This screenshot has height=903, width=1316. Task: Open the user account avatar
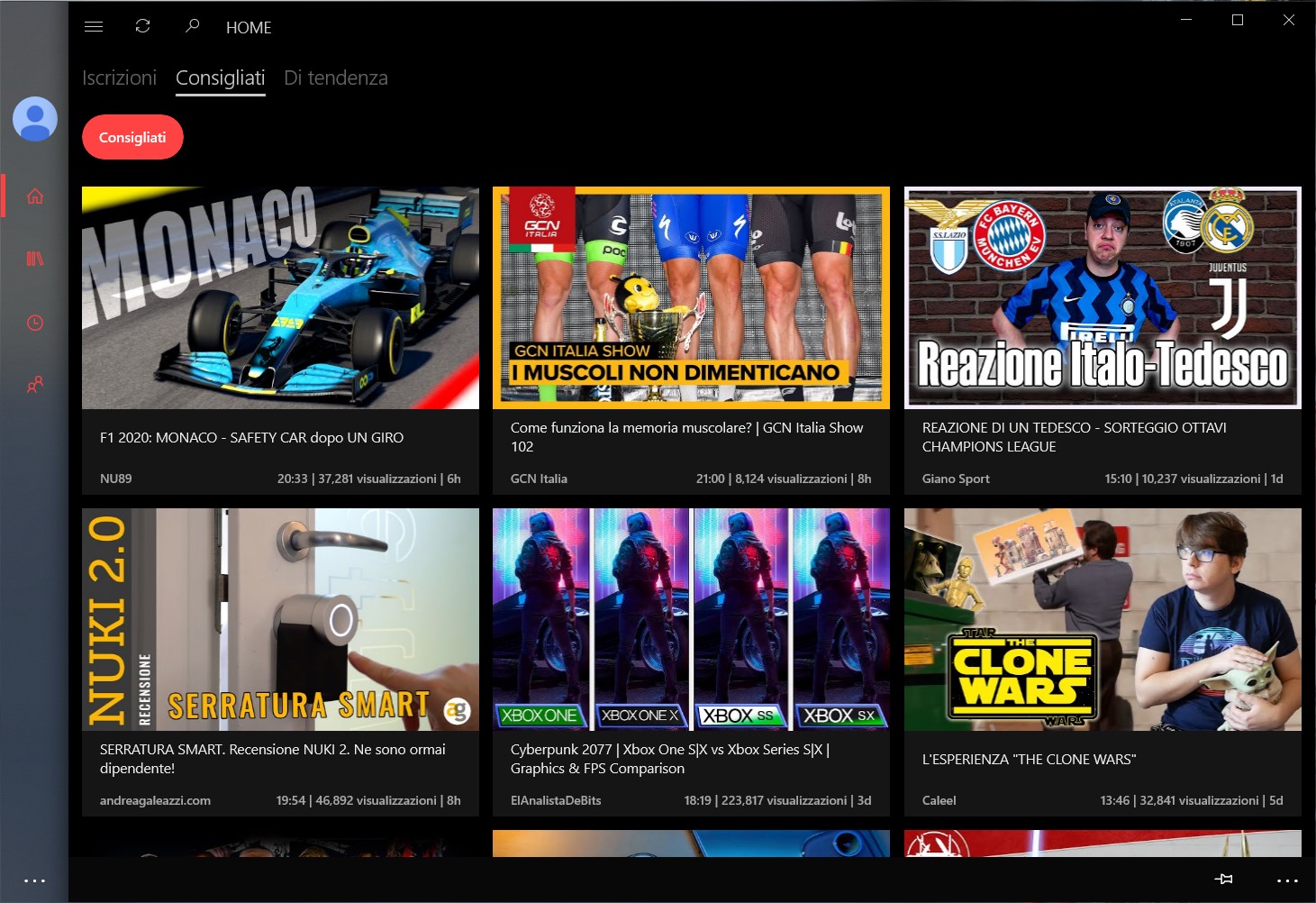point(35,119)
